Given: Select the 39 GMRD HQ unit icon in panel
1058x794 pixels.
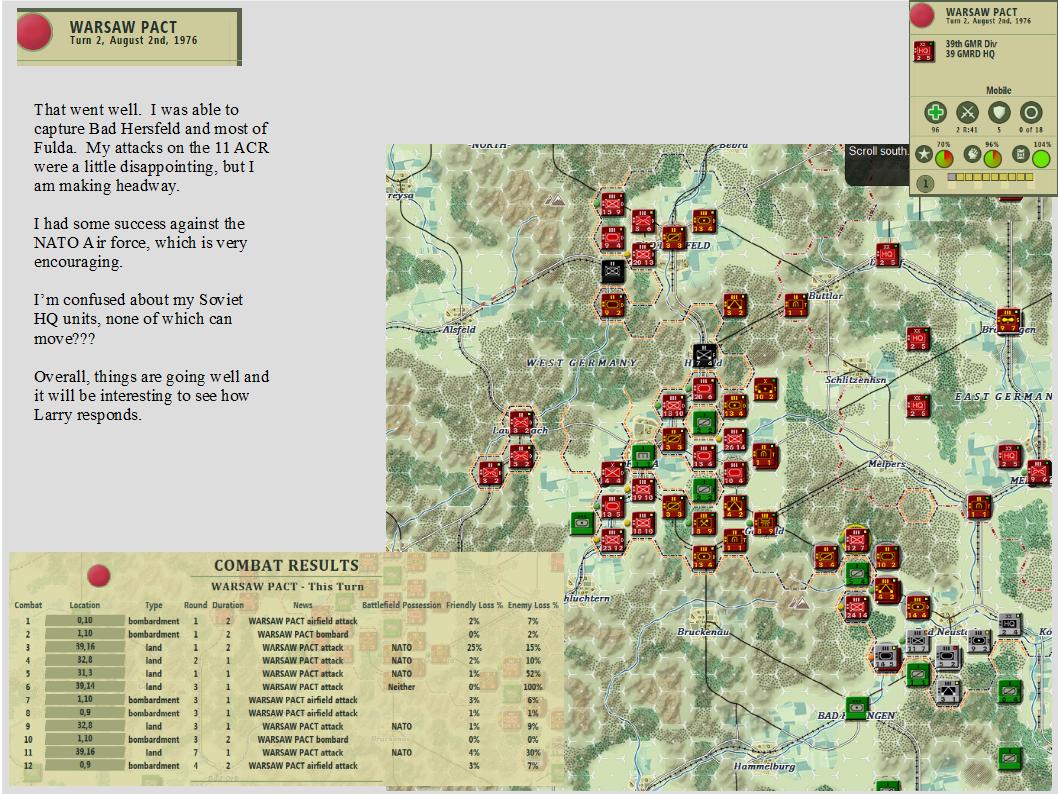Looking at the screenshot, I should coord(924,51).
